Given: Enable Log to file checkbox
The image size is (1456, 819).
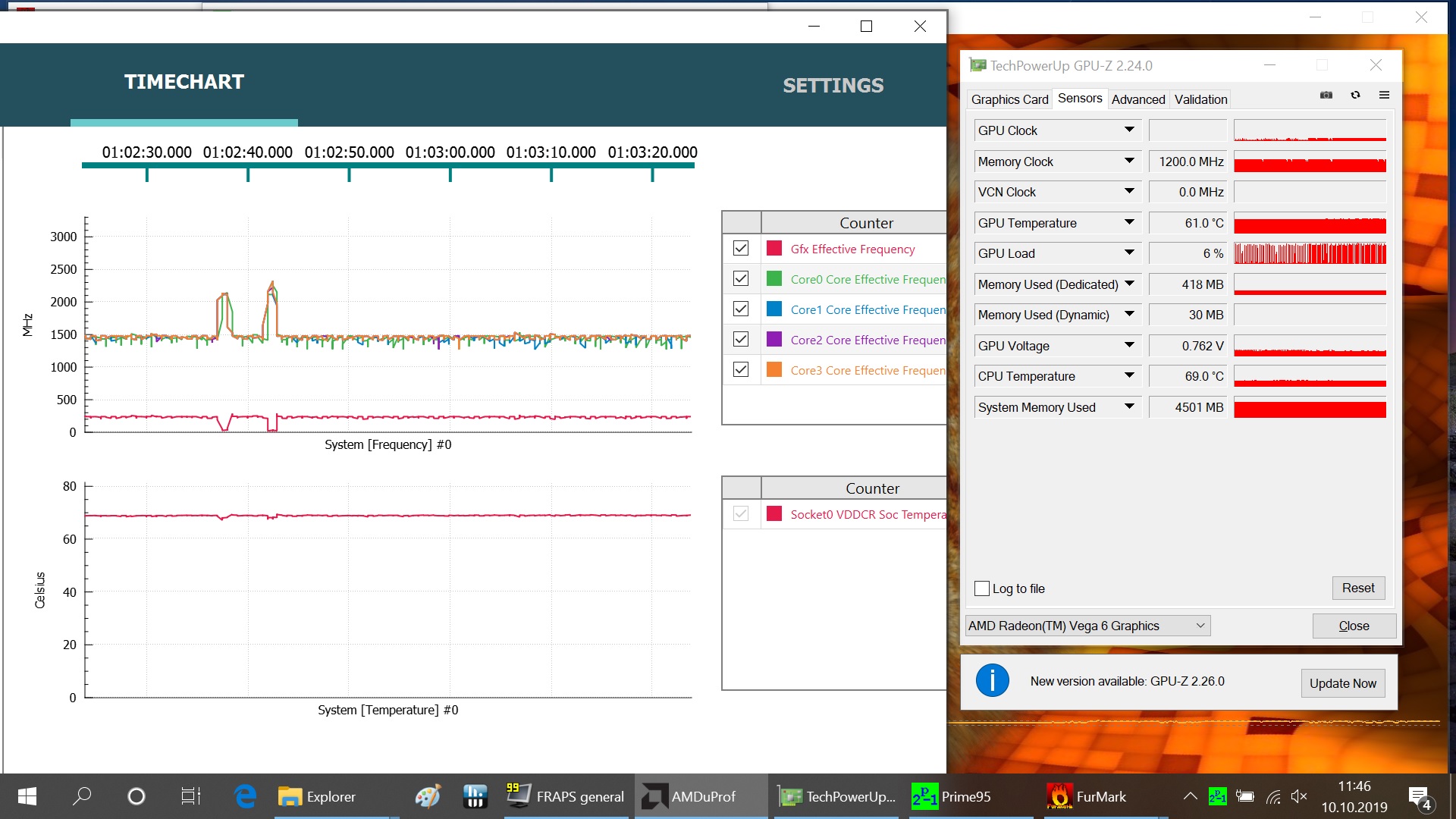Looking at the screenshot, I should click(982, 588).
